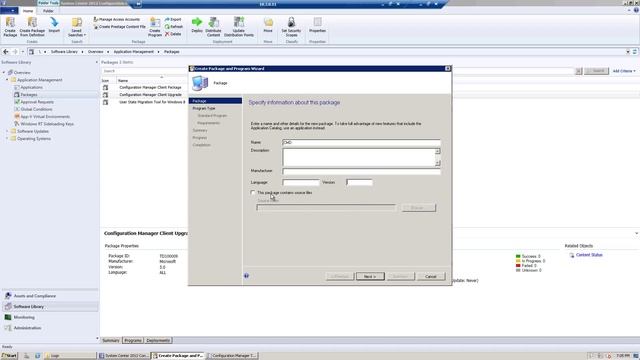The height and width of the screenshot is (360, 640).
Task: Select Approval Requests in the tree
Action: pos(37,102)
